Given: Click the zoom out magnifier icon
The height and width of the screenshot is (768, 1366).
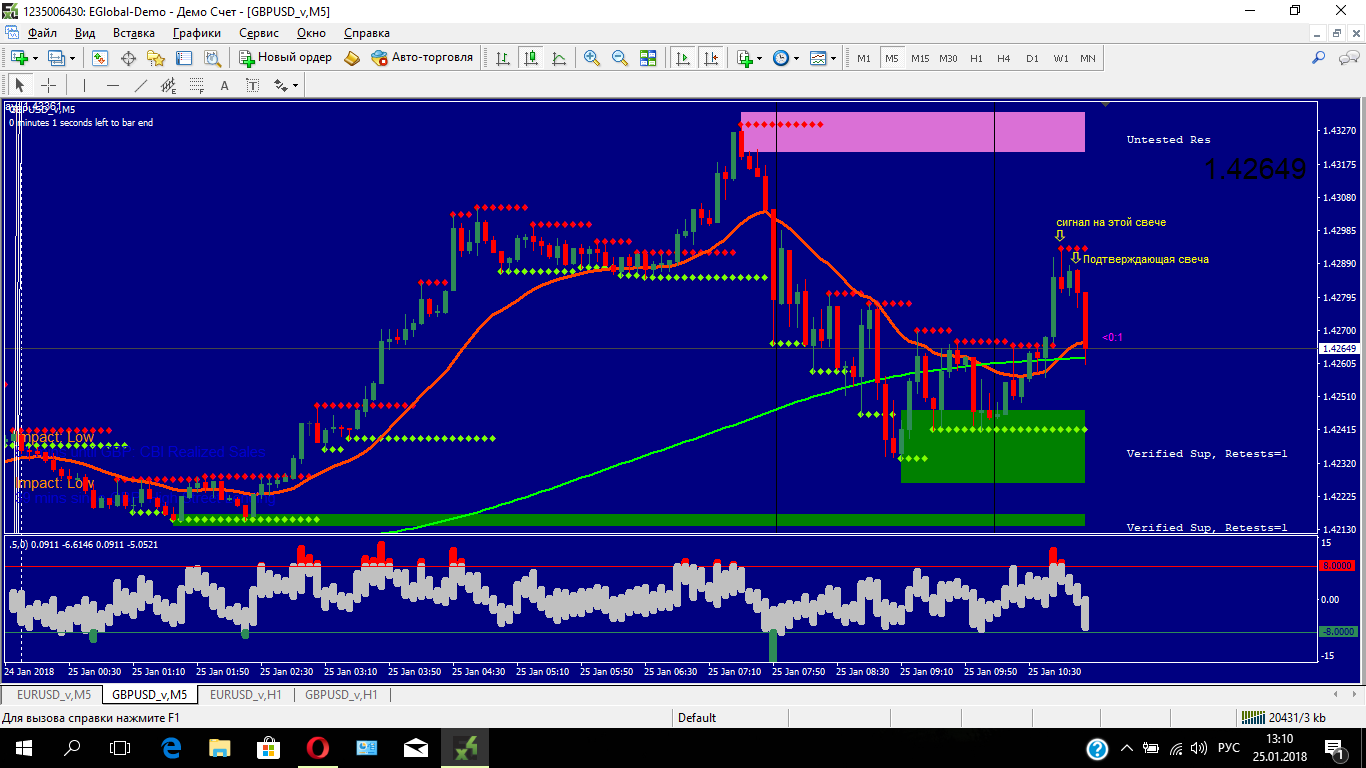Looking at the screenshot, I should click(x=620, y=58).
